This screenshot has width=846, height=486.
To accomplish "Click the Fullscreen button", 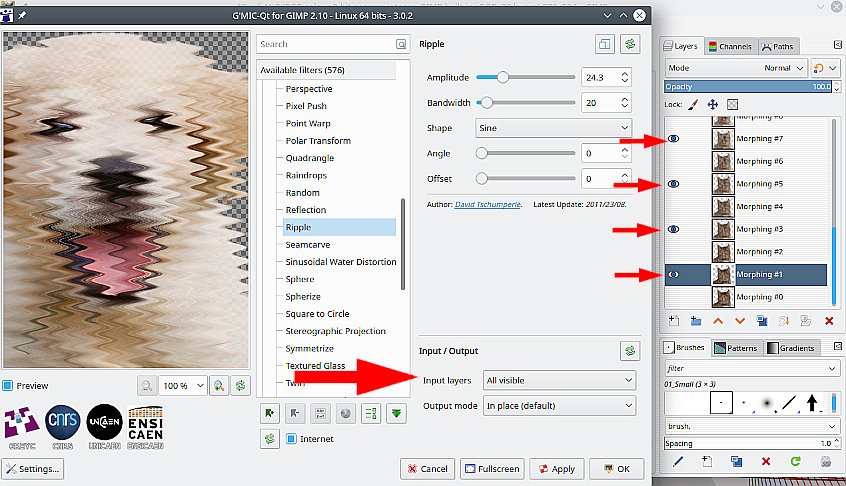I will [x=492, y=469].
